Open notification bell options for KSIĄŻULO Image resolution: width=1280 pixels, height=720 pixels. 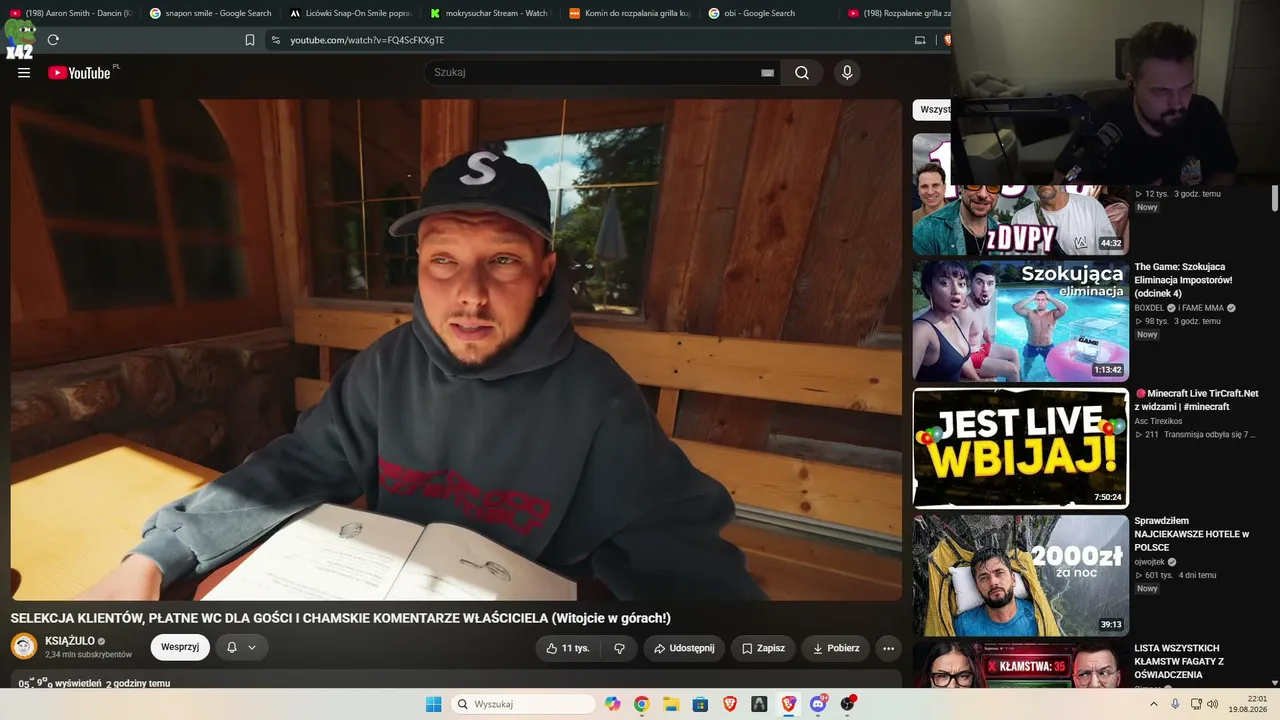click(x=241, y=647)
